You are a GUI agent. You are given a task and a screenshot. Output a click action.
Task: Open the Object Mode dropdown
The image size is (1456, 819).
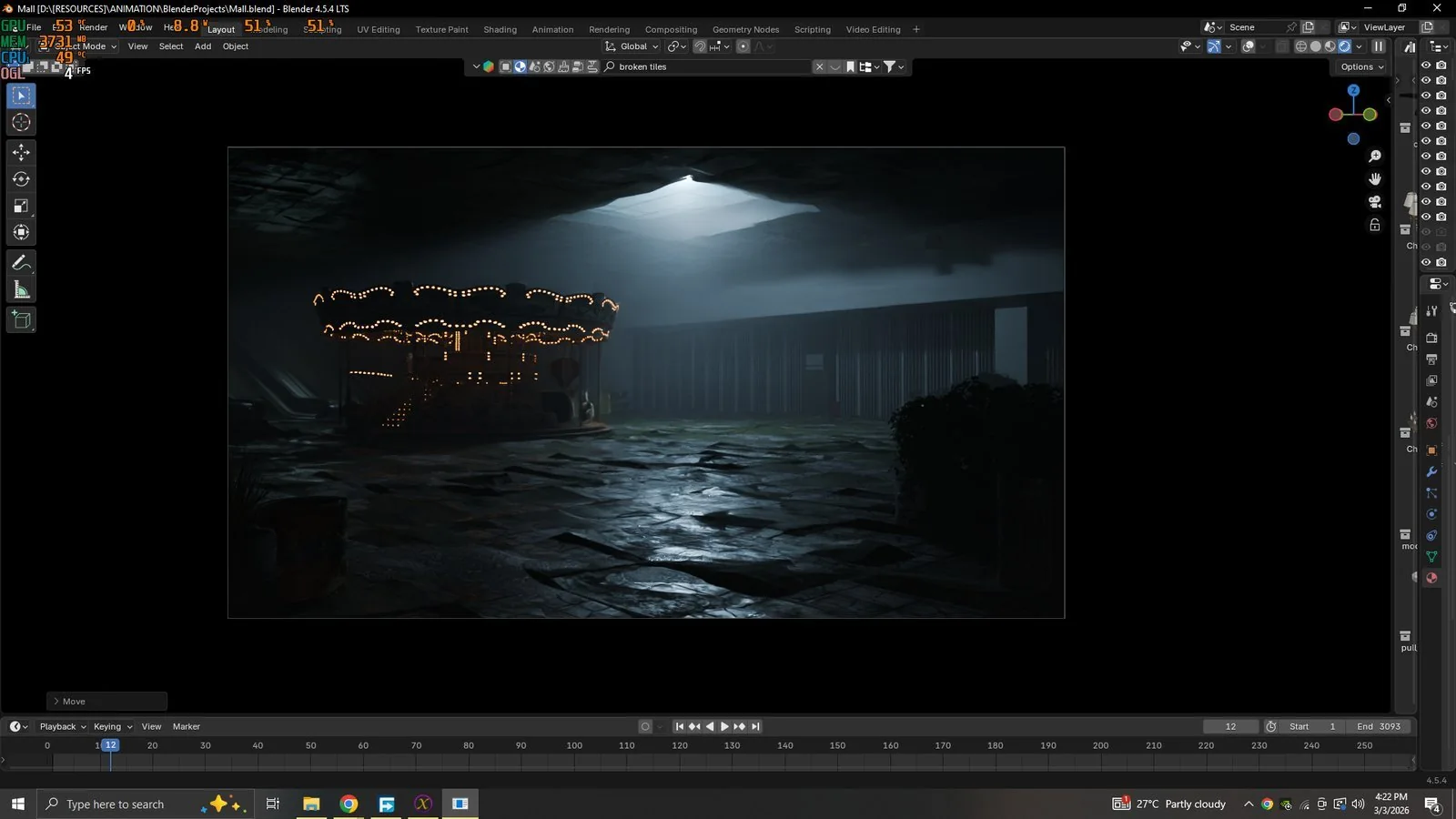[x=76, y=46]
